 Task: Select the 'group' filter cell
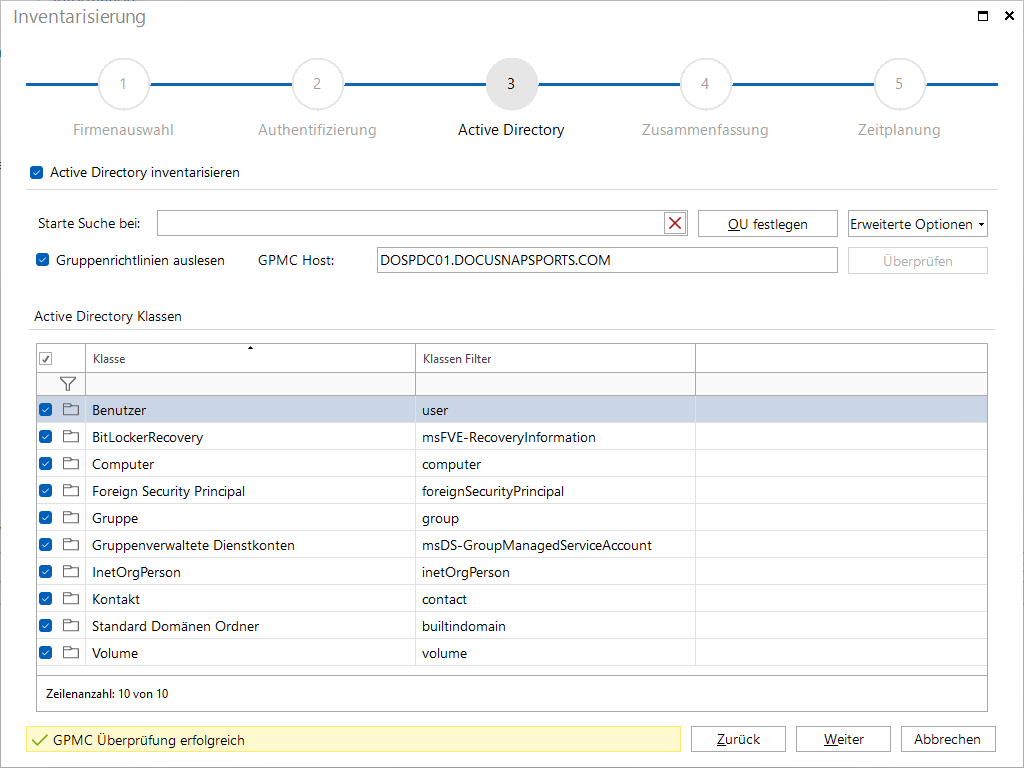pos(555,517)
